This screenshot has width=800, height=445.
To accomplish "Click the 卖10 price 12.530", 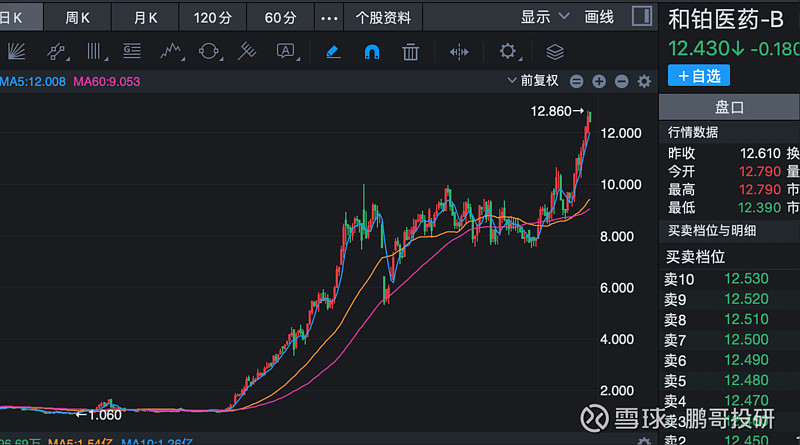I will coord(746,279).
